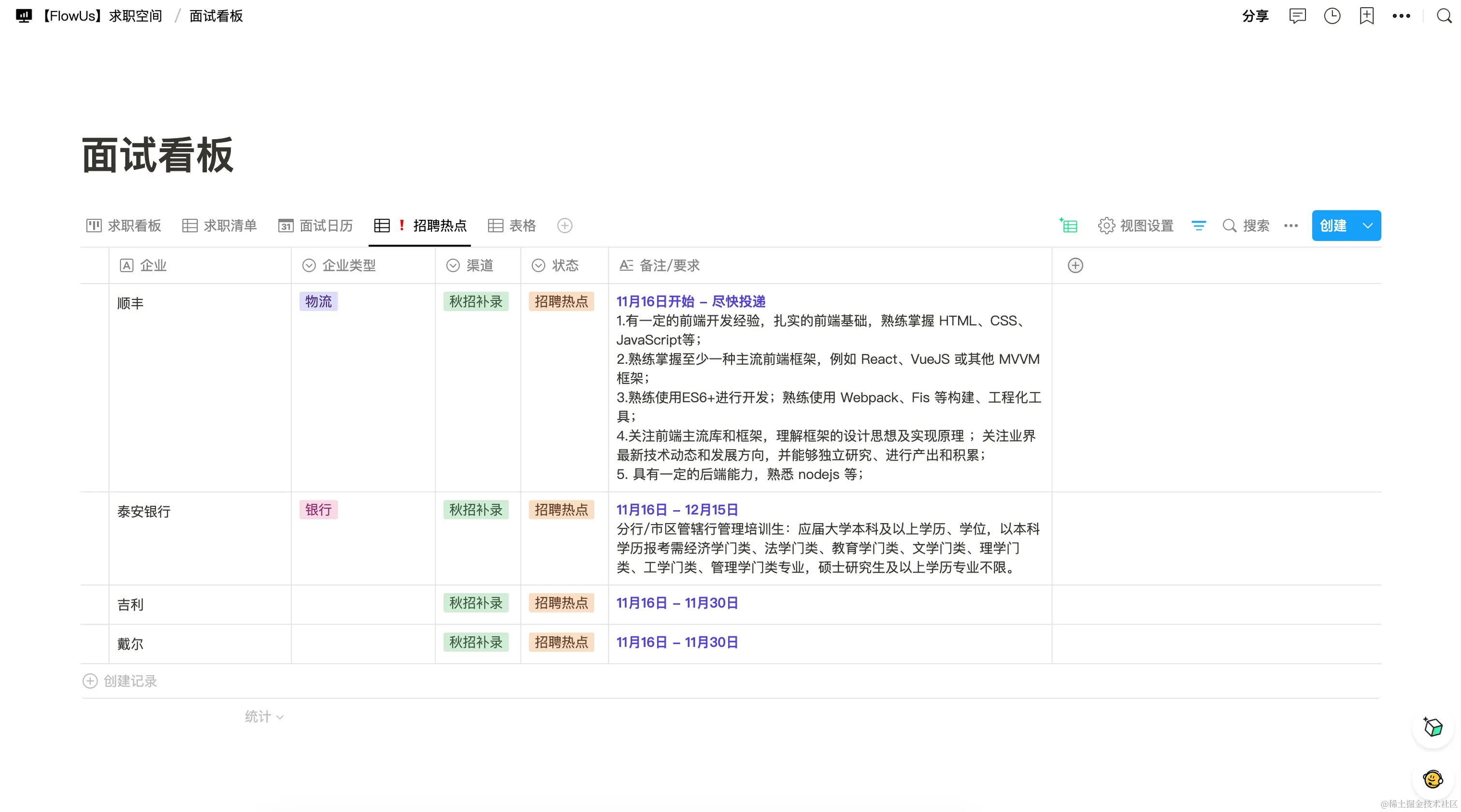Switch to 面试日历 view tab
This screenshot has width=1461, height=812.
coord(315,226)
